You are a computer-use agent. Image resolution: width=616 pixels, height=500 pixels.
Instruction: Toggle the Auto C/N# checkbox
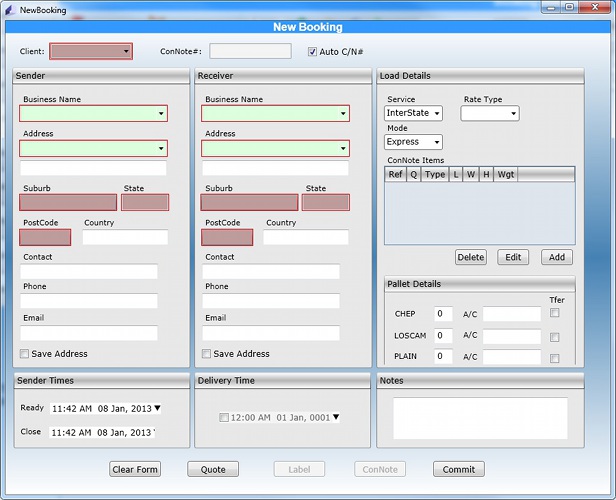click(312, 51)
